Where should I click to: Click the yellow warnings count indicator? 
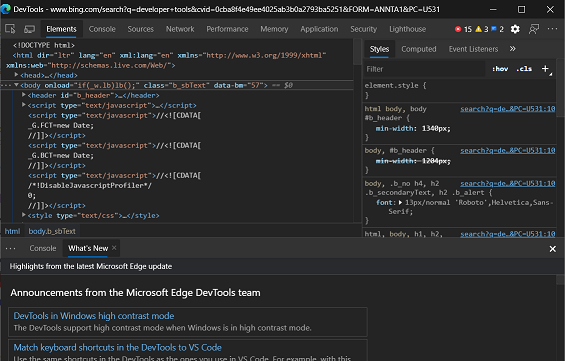[x=482, y=29]
